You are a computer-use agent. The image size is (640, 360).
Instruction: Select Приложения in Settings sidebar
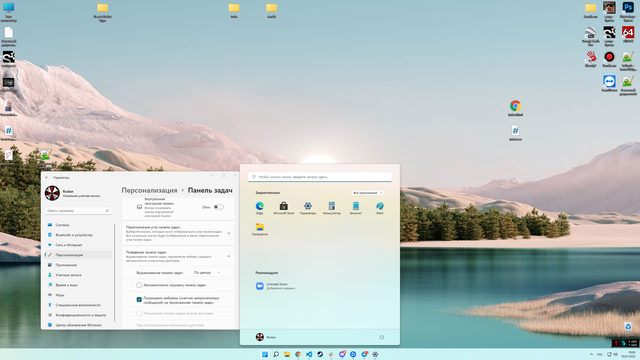78,265
